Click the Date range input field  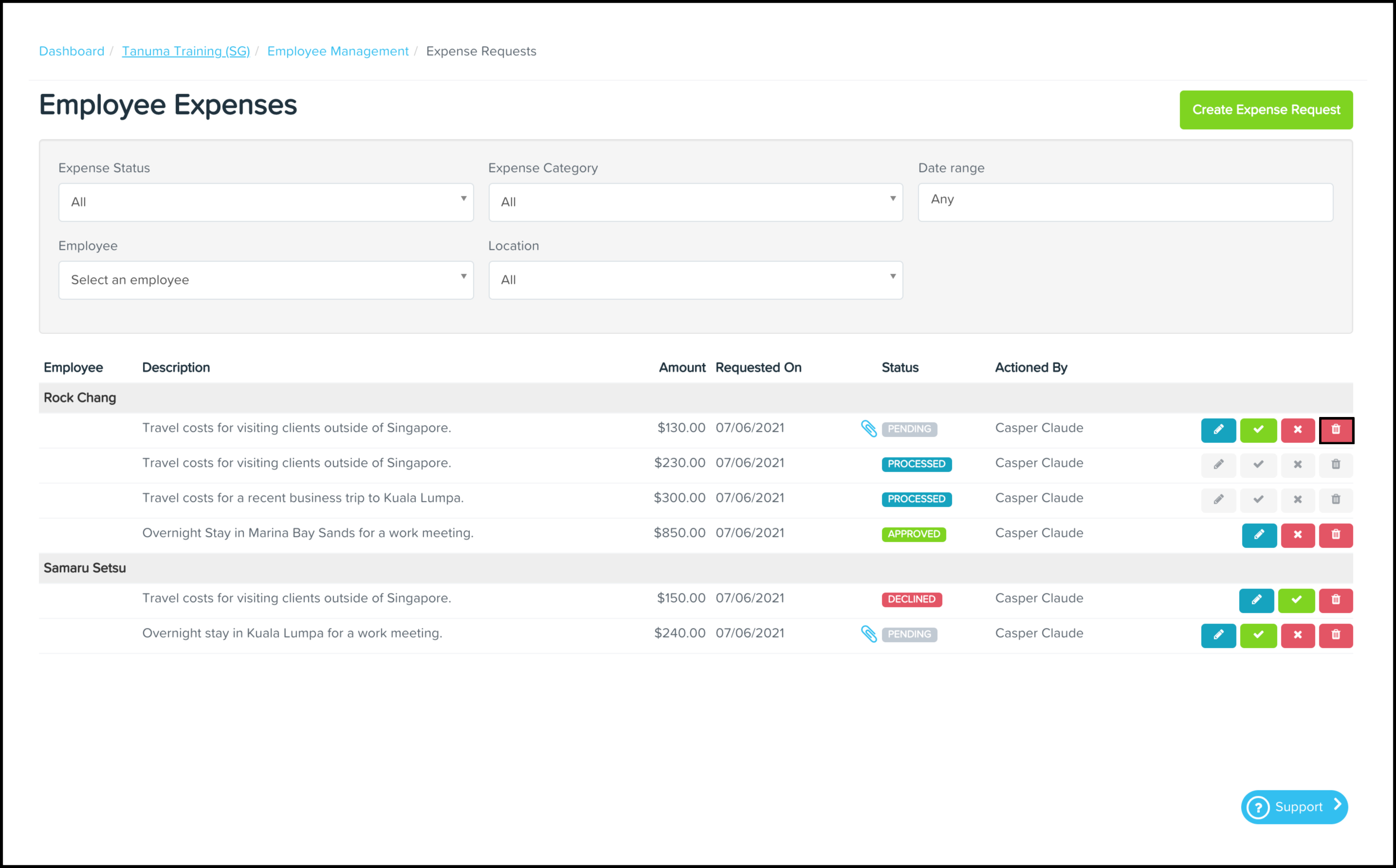[1125, 202]
